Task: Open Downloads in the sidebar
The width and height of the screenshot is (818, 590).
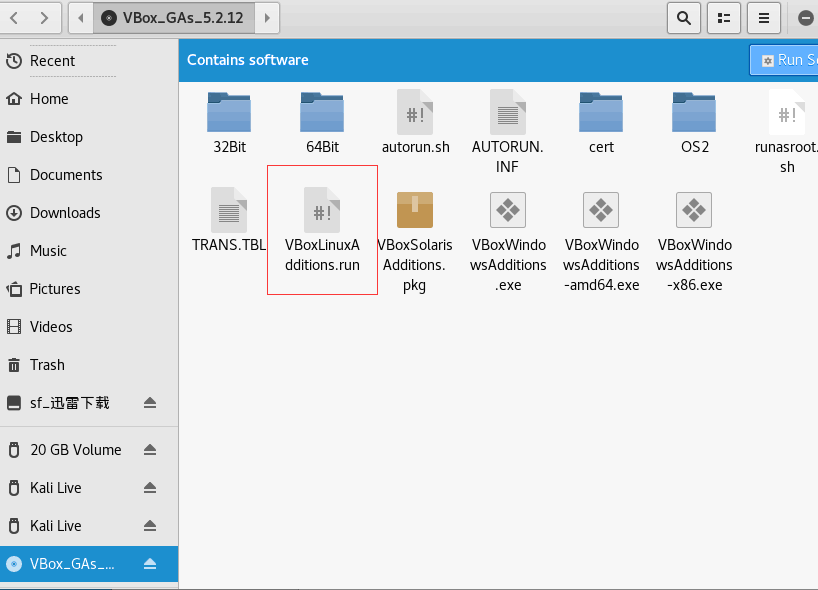Action: click(x=89, y=213)
